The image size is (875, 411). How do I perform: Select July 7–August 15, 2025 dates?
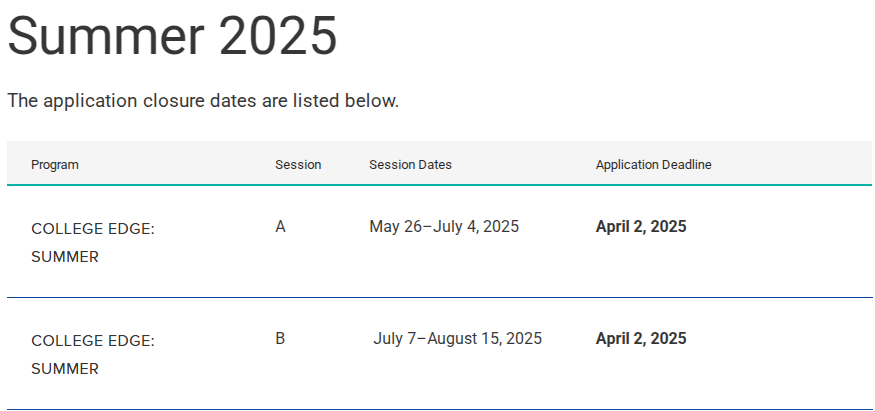458,339
